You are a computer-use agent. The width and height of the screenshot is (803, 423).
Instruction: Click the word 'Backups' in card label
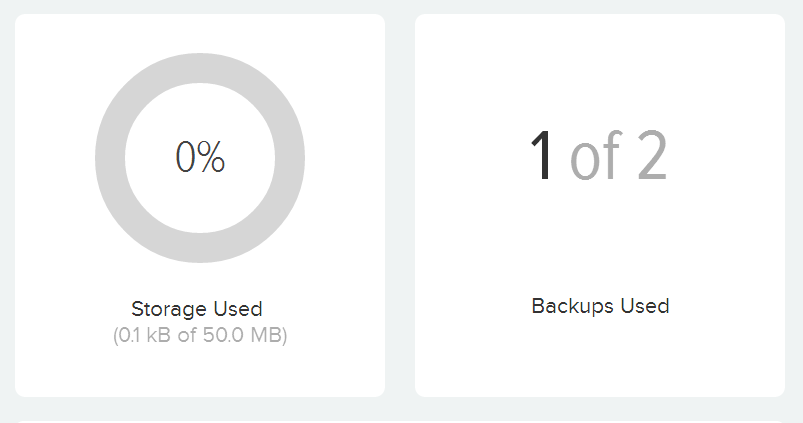tap(573, 306)
